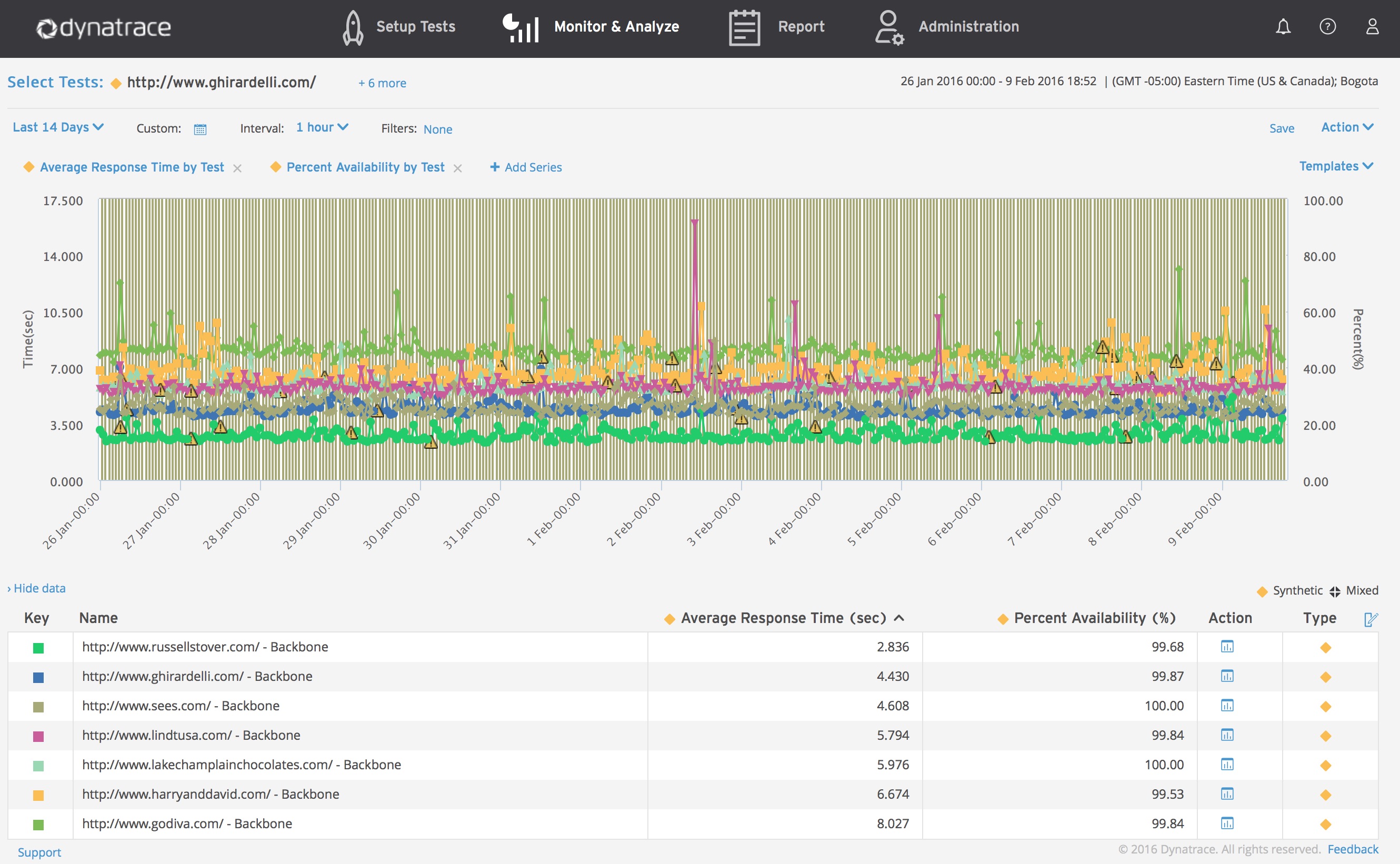Open chart action for lindtusa.com row
1400x864 pixels.
[1227, 736]
